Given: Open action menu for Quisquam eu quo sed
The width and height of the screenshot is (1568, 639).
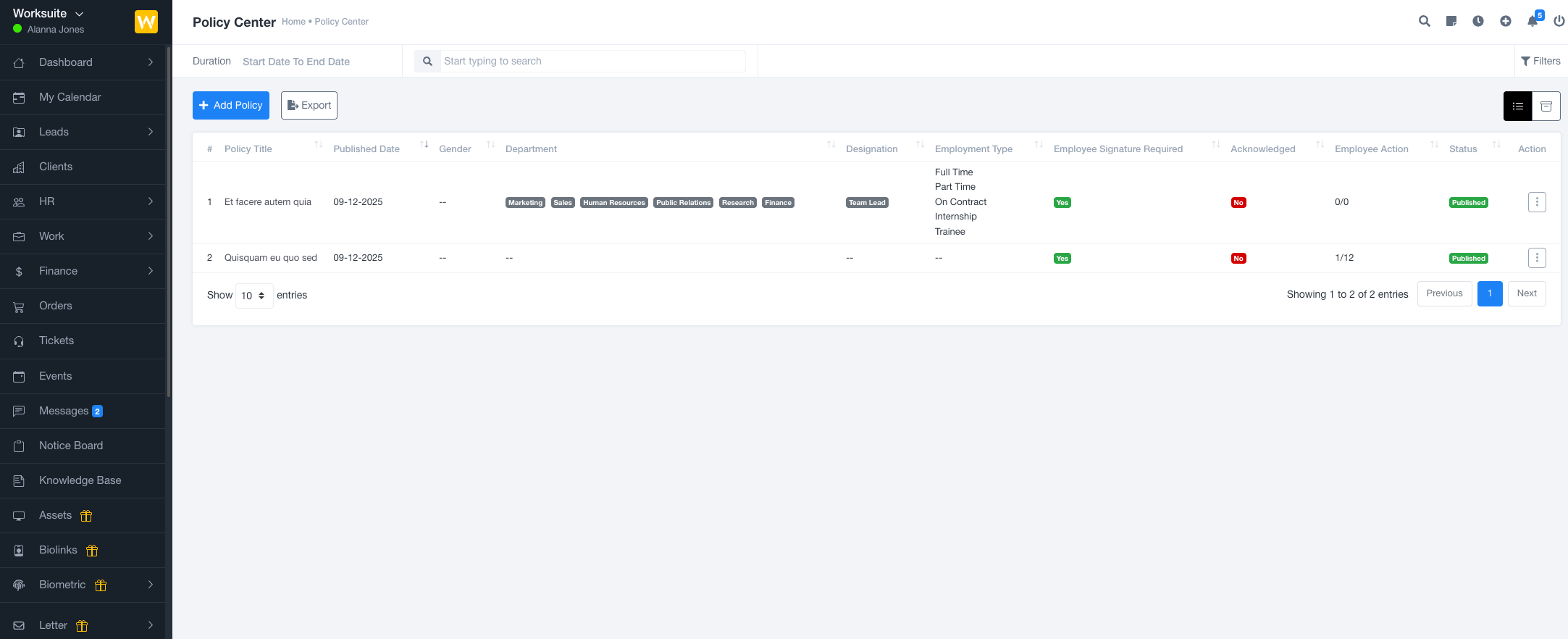Looking at the screenshot, I should 1537,258.
